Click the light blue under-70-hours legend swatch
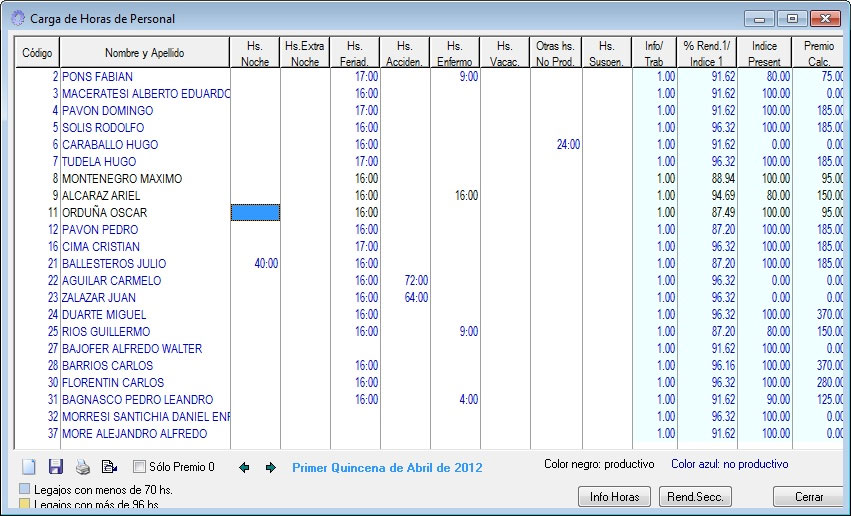The width and height of the screenshot is (851, 516). click(25, 489)
